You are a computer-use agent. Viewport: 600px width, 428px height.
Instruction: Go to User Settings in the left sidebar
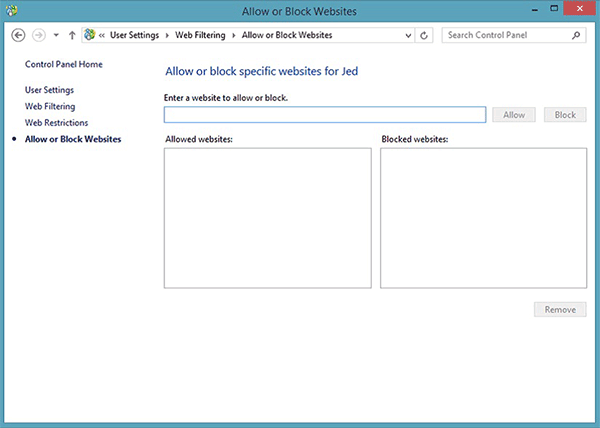click(49, 90)
